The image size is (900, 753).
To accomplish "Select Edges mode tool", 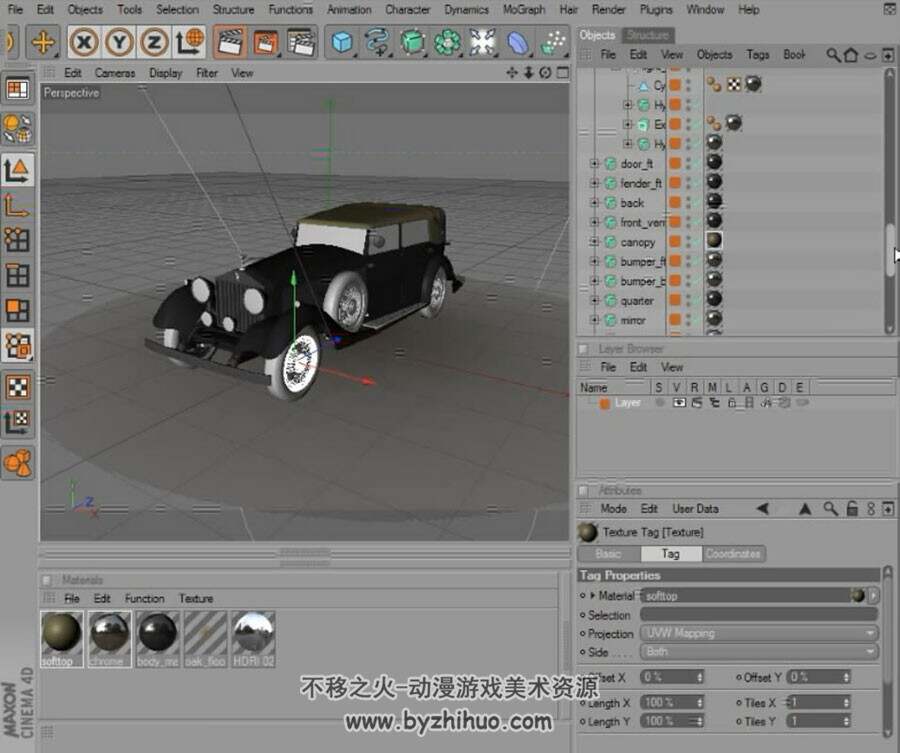I will [17, 275].
